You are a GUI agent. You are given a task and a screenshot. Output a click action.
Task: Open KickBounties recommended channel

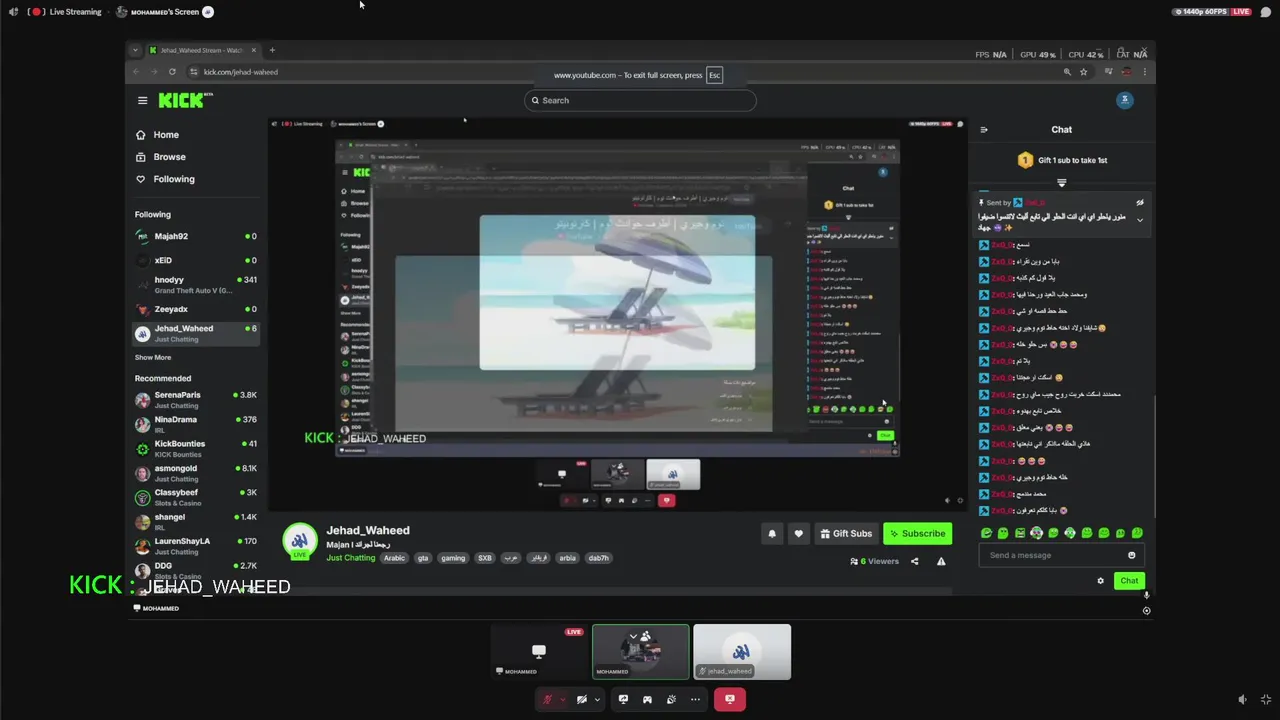(196, 448)
